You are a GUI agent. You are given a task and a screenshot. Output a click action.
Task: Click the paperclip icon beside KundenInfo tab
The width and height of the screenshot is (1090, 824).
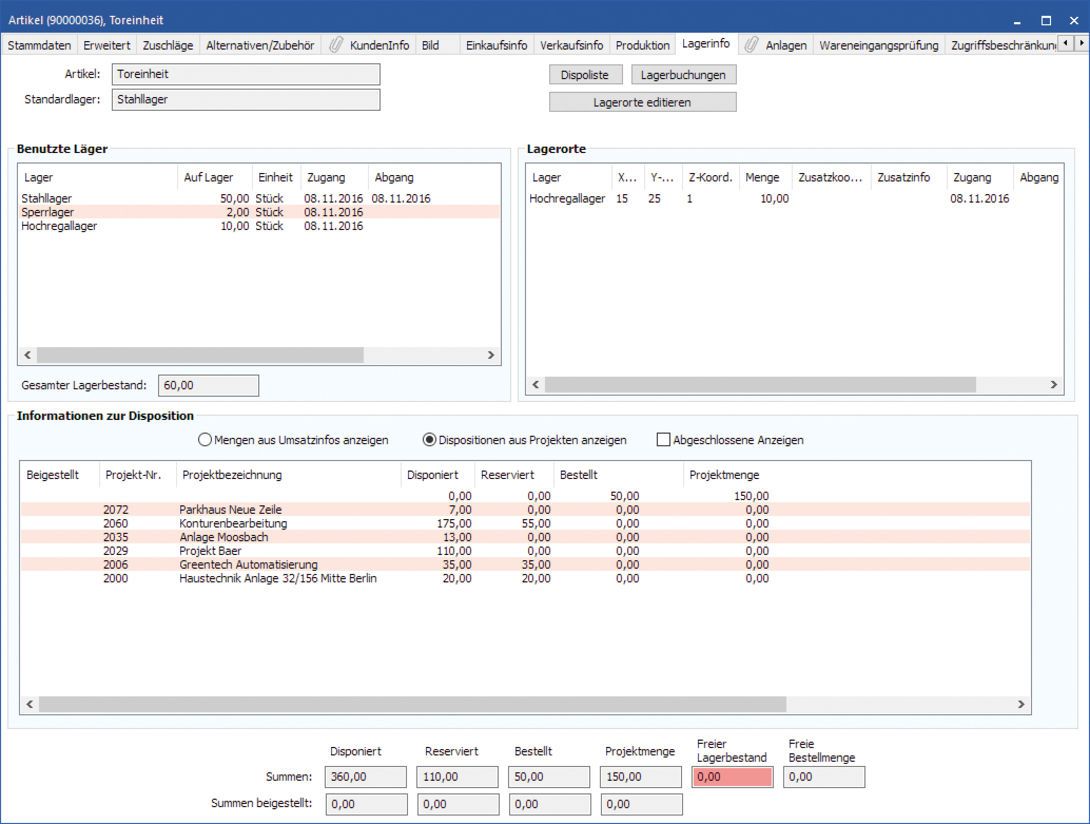336,45
